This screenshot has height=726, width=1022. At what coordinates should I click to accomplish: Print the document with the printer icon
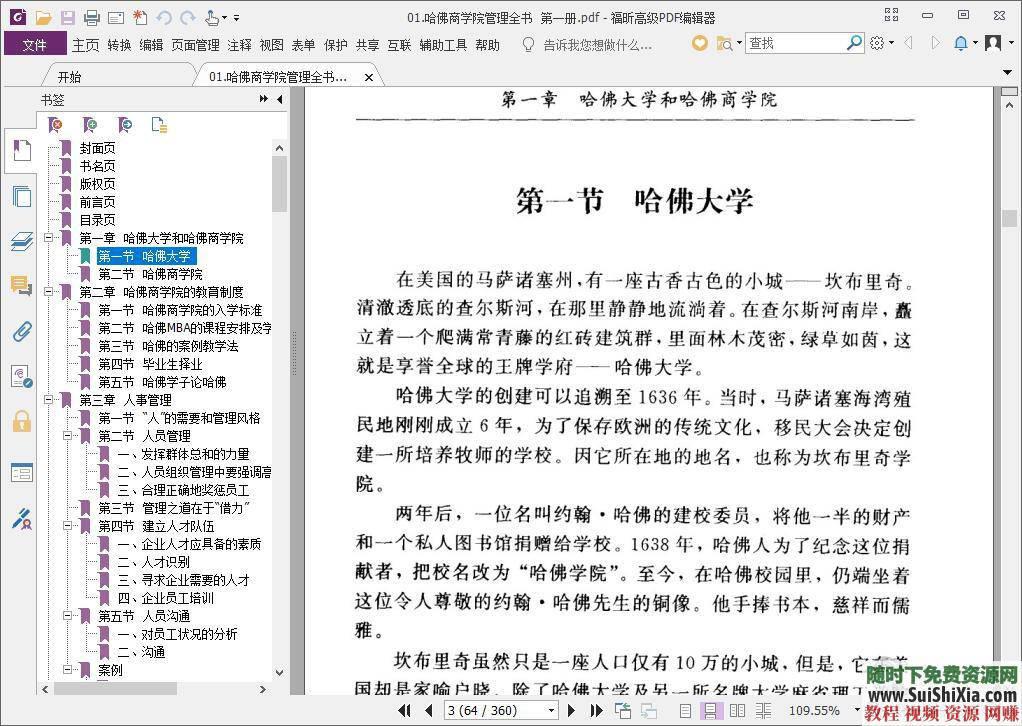[92, 18]
